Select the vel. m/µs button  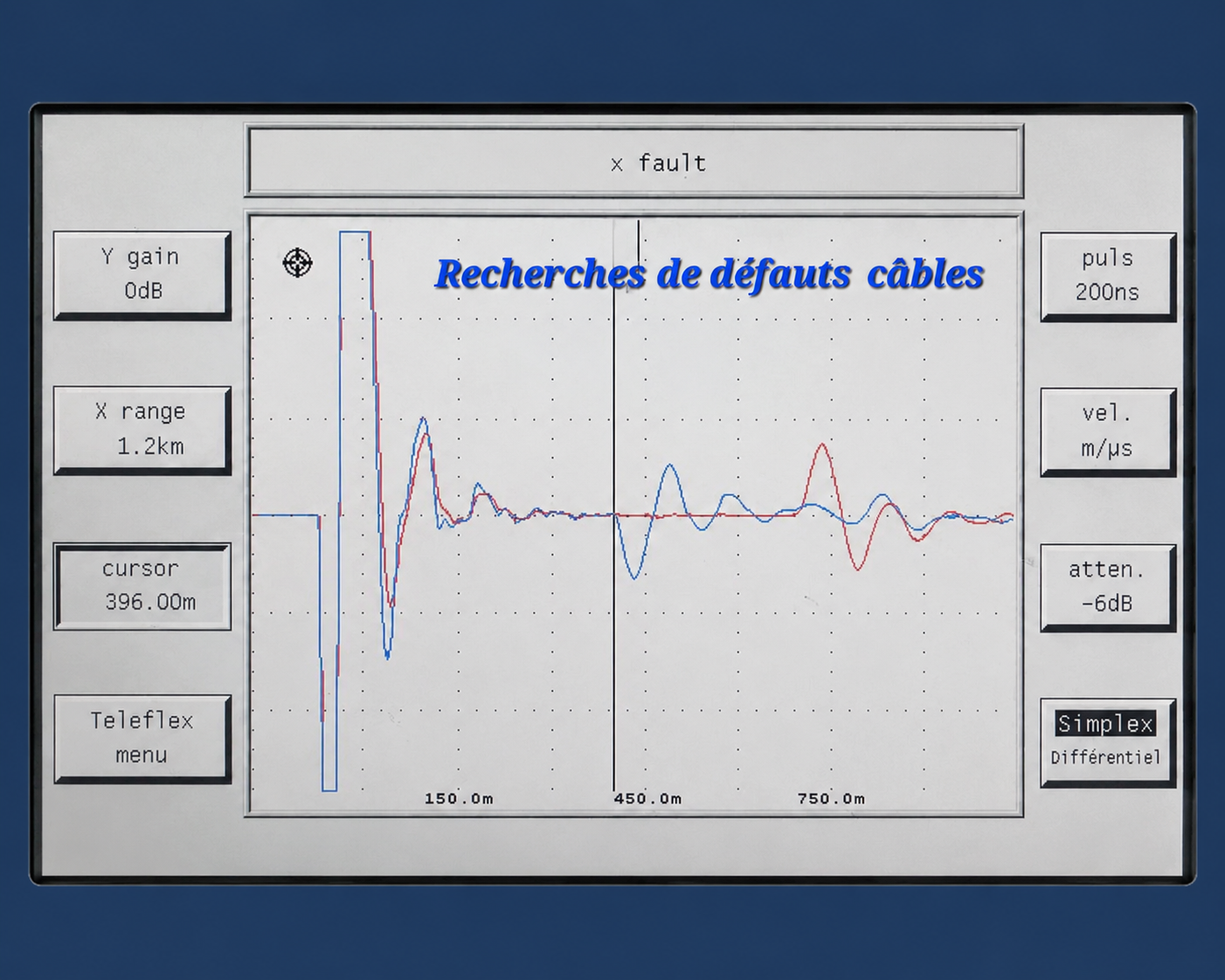click(1107, 431)
